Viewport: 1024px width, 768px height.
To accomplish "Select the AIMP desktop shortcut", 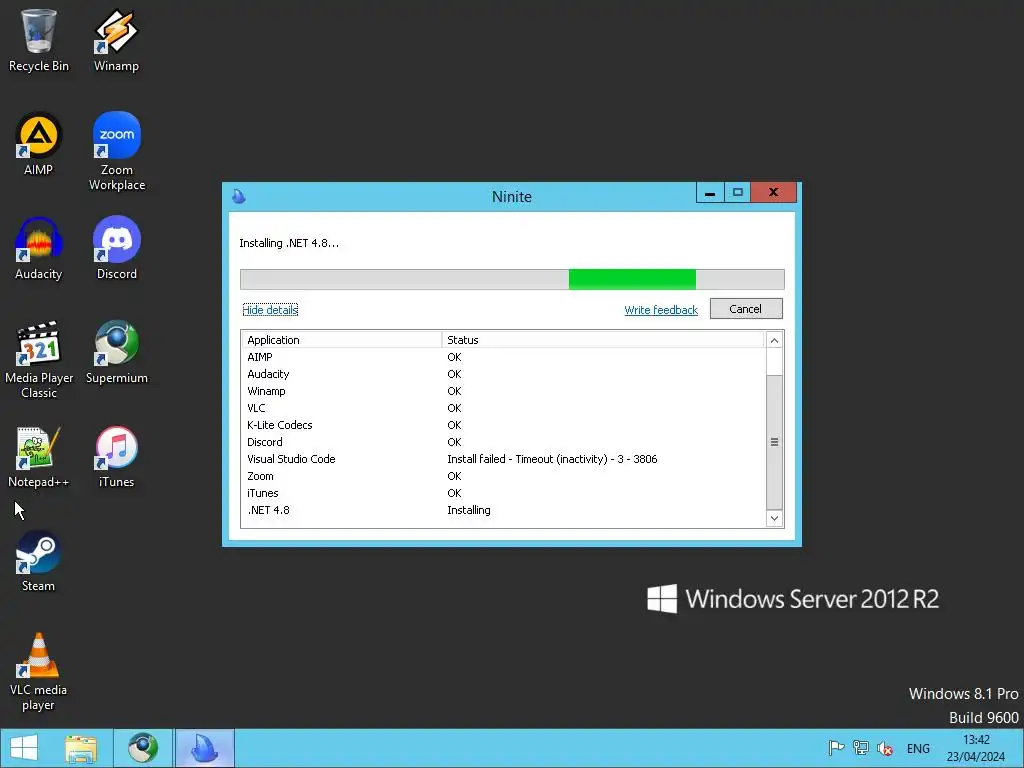I will pos(39,144).
